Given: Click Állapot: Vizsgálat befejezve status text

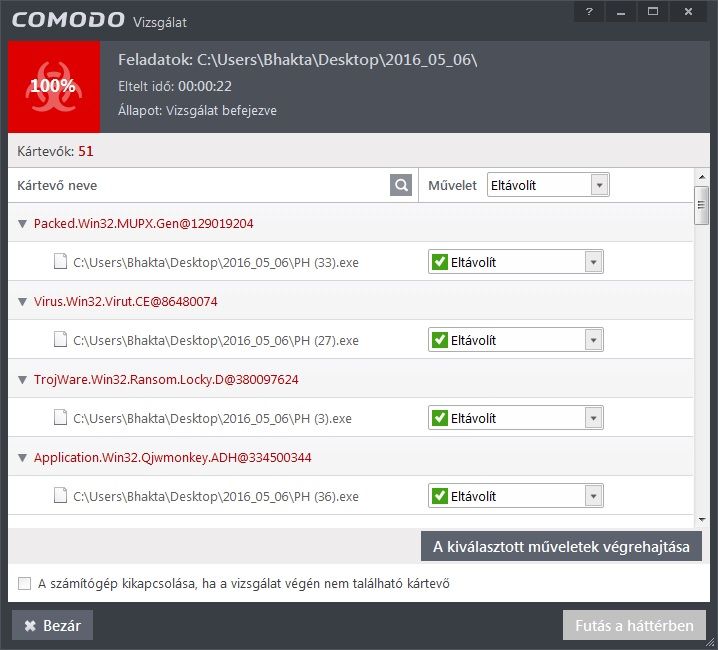Looking at the screenshot, I should coord(197,110).
